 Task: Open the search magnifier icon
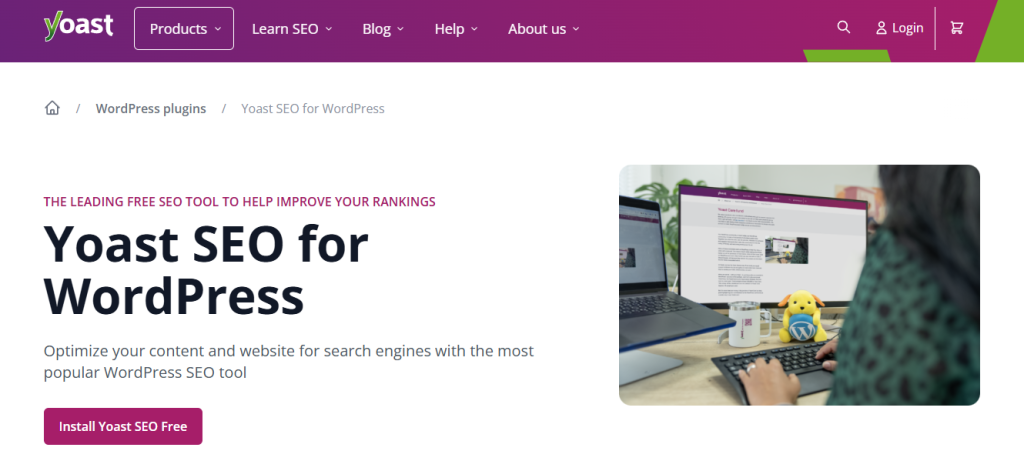tap(844, 27)
